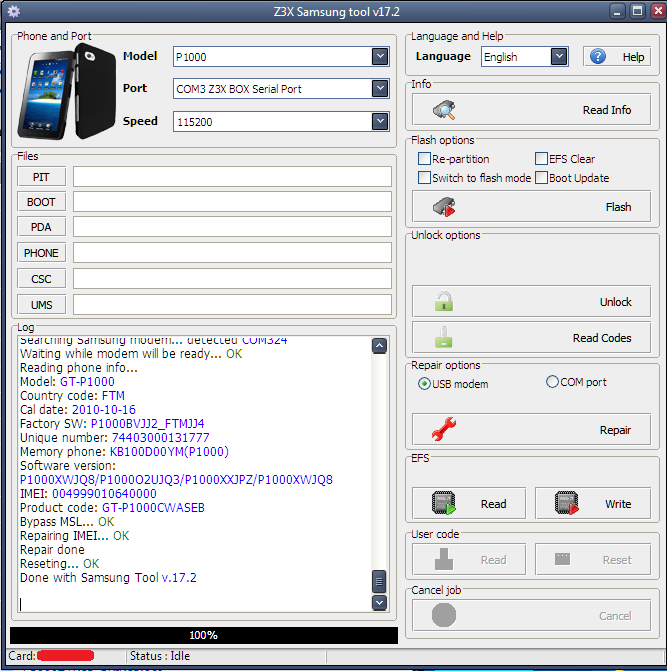
Task: Click the CSC file button
Action: pyautogui.click(x=42, y=279)
